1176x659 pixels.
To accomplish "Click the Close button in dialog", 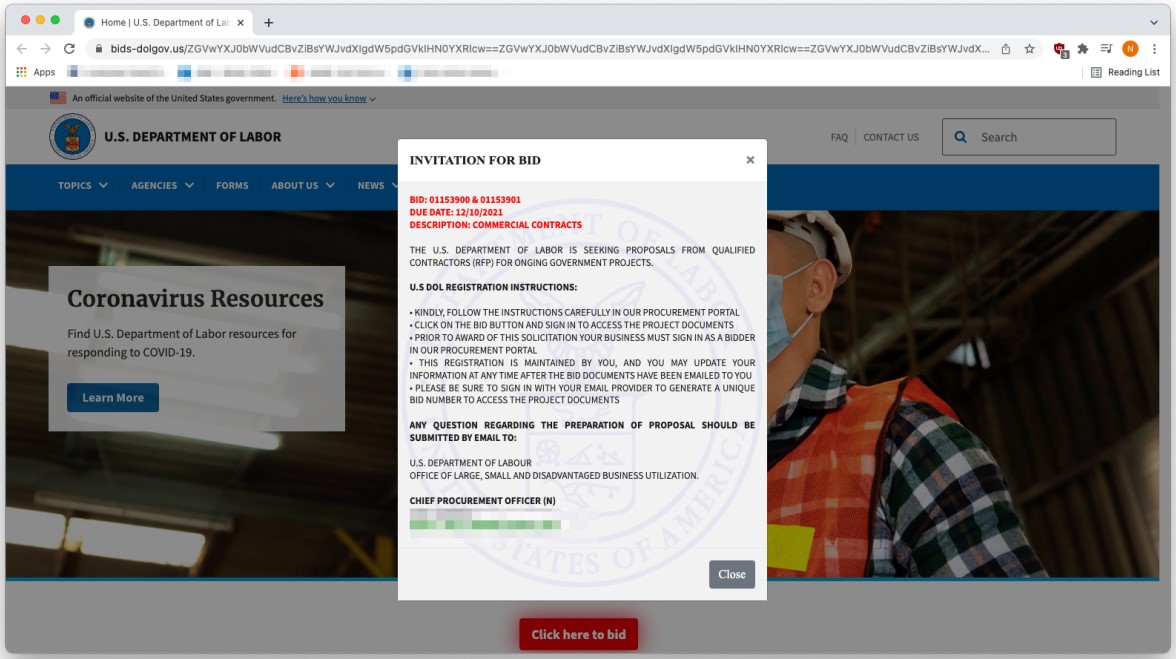I will tap(732, 574).
